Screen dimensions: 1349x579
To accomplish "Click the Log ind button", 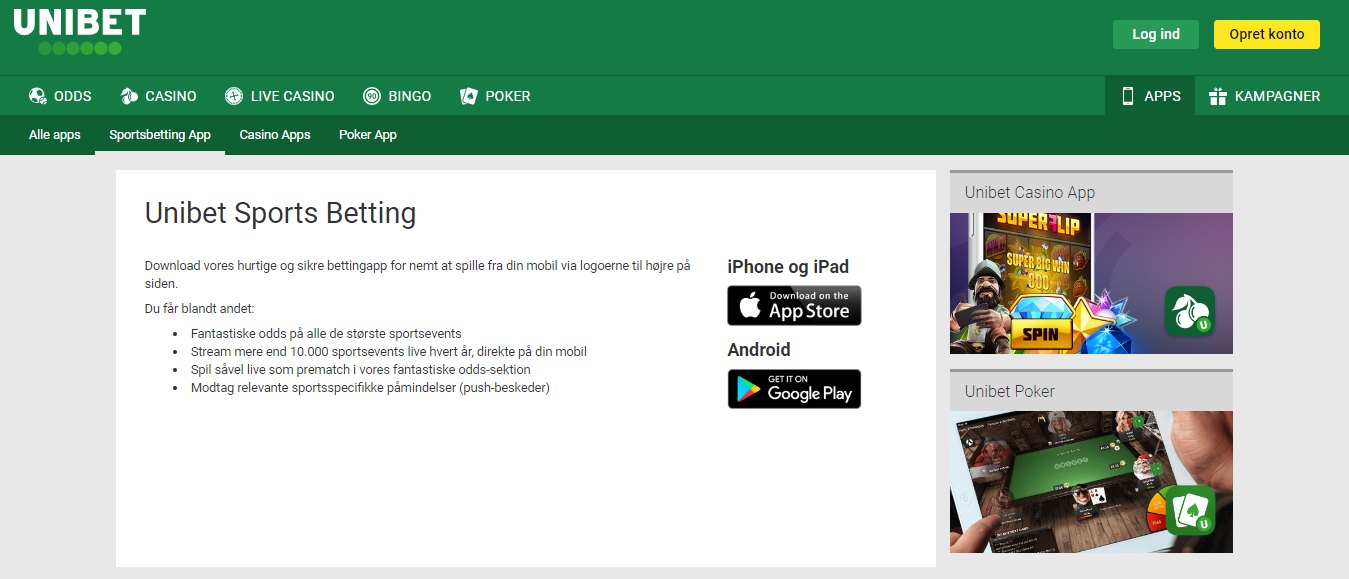I will (x=1156, y=34).
